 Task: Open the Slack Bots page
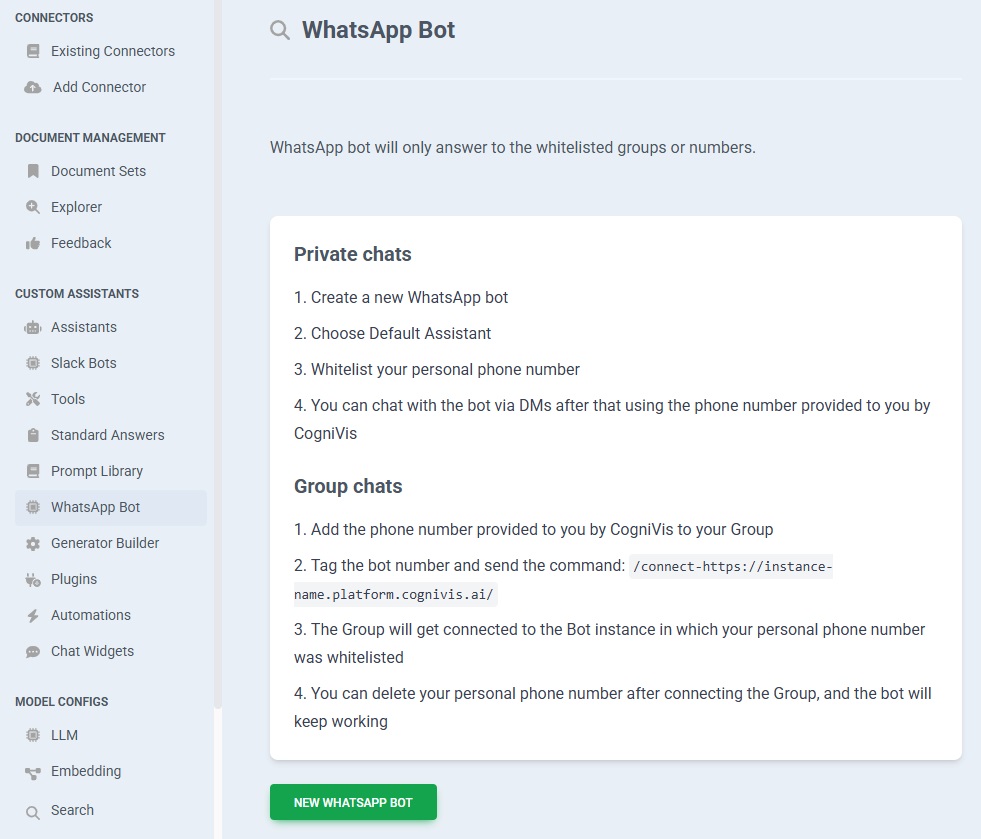[83, 363]
